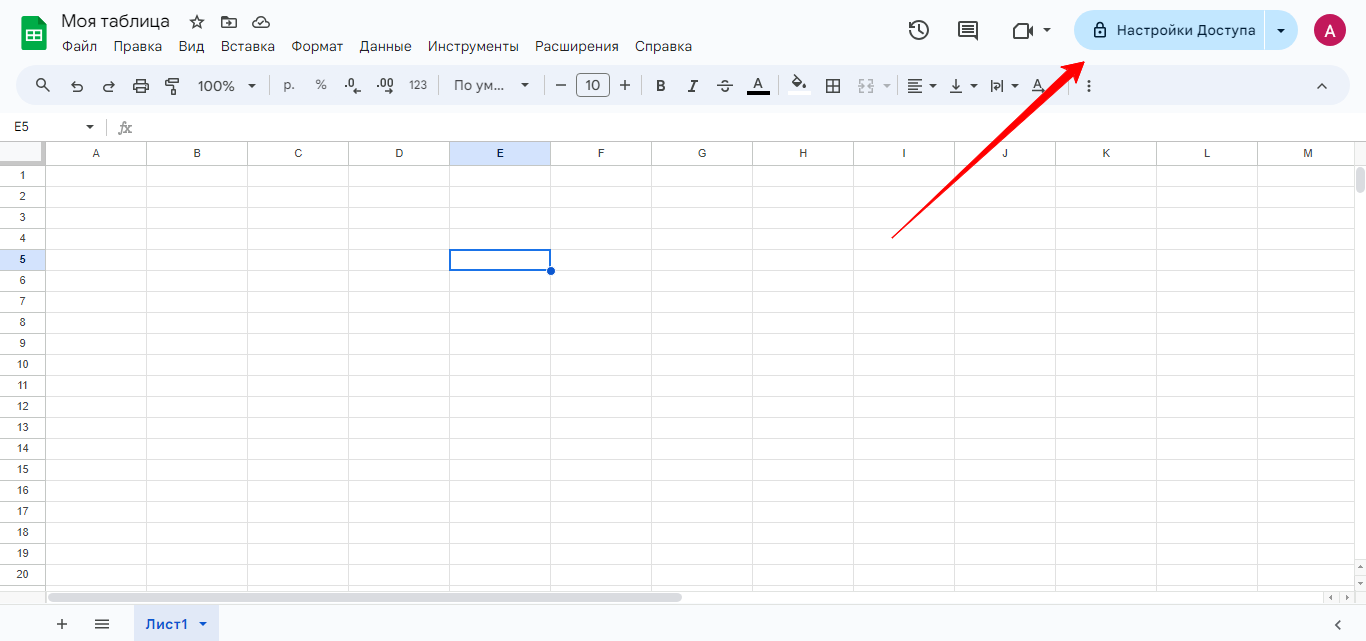Click the font size input field
Image resolution: width=1366 pixels, height=641 pixels.
pos(593,86)
